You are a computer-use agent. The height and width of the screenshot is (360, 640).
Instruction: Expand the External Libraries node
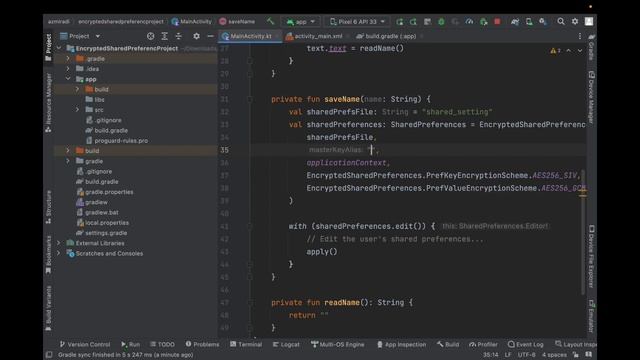pyautogui.click(x=59, y=243)
